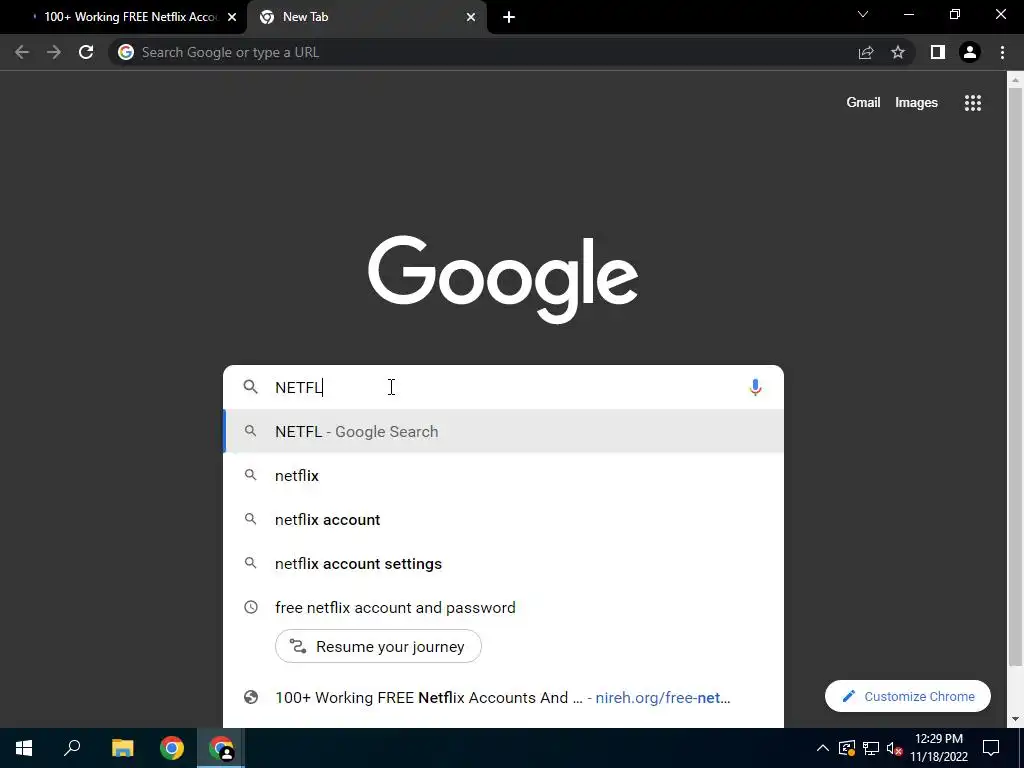This screenshot has height=768, width=1024.
Task: Close the 100+ Working FREE Netflix tab
Action: coord(232,17)
